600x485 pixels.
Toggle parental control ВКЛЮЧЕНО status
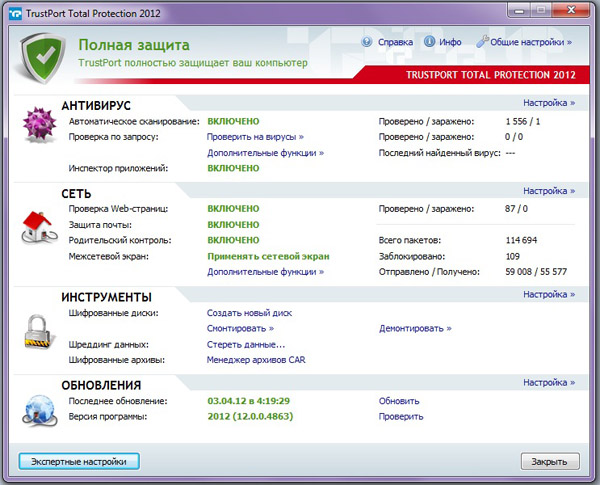232,240
